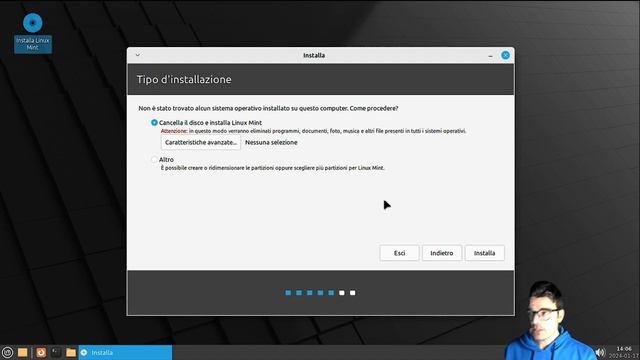Screen dimensions: 640x360
Task: Launch Firefox from the taskbar
Action: pyautogui.click(x=41, y=353)
